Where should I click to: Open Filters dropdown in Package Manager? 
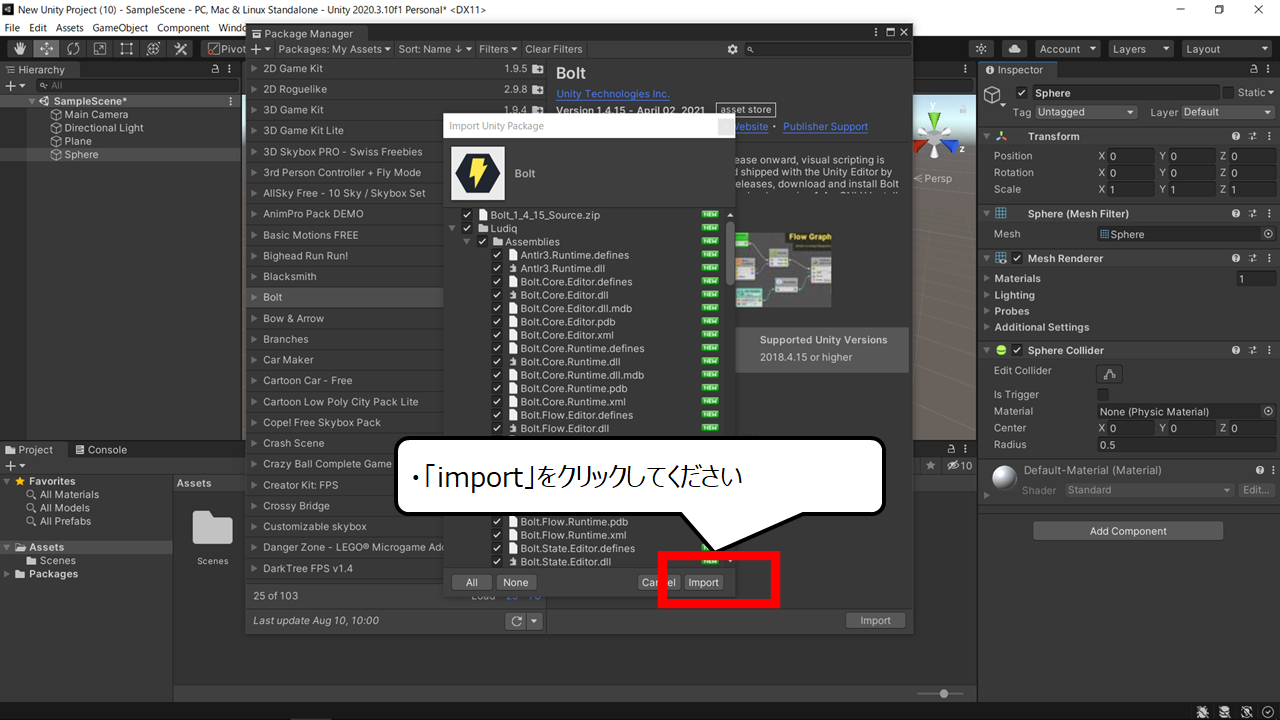[498, 49]
